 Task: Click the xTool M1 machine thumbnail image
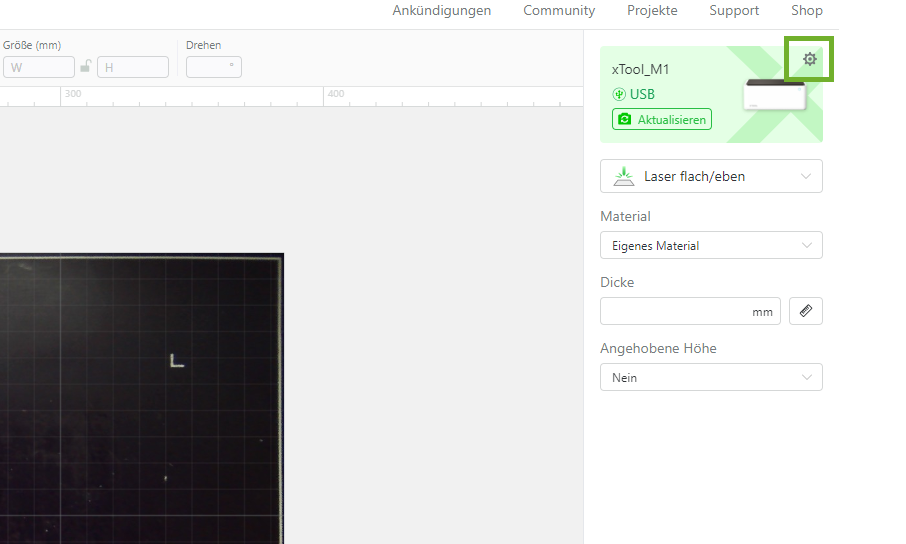tap(774, 95)
